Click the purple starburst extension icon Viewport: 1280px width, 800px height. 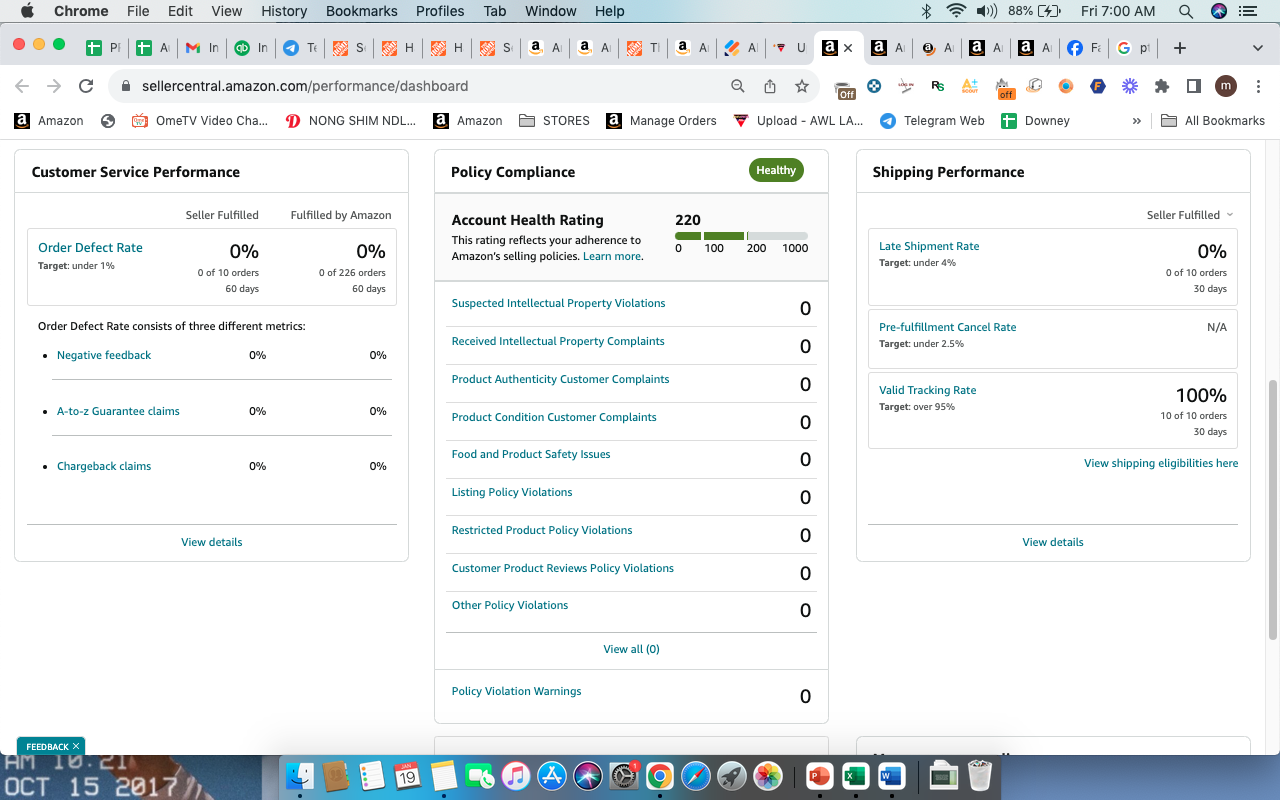click(1129, 86)
